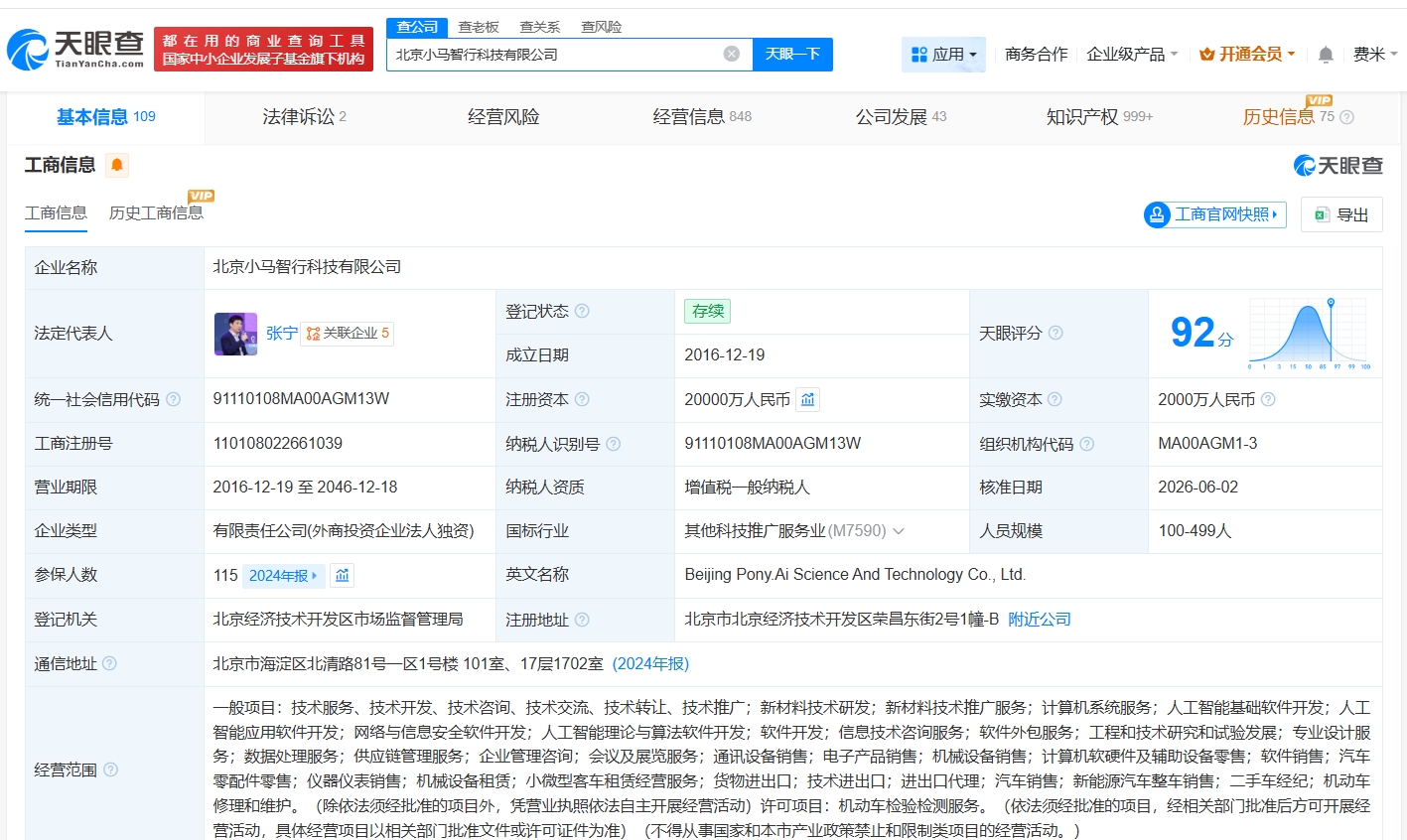The width and height of the screenshot is (1407, 840).
Task: Click the 存续 registration status tag
Action: point(708,311)
